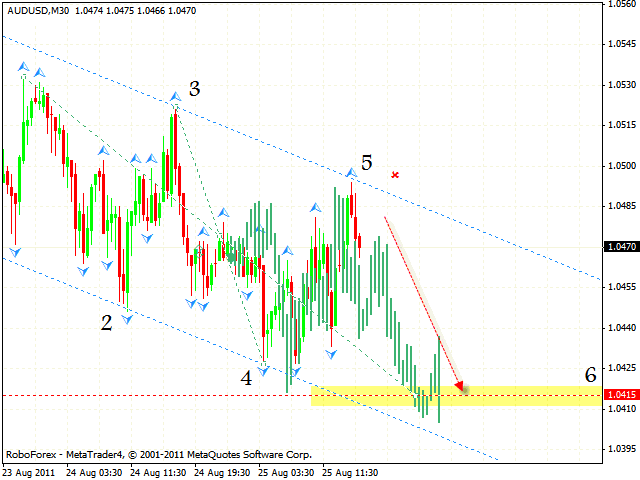640x480 pixels.
Task: Click the 24 Aug 11:30 time label
Action: (158, 473)
